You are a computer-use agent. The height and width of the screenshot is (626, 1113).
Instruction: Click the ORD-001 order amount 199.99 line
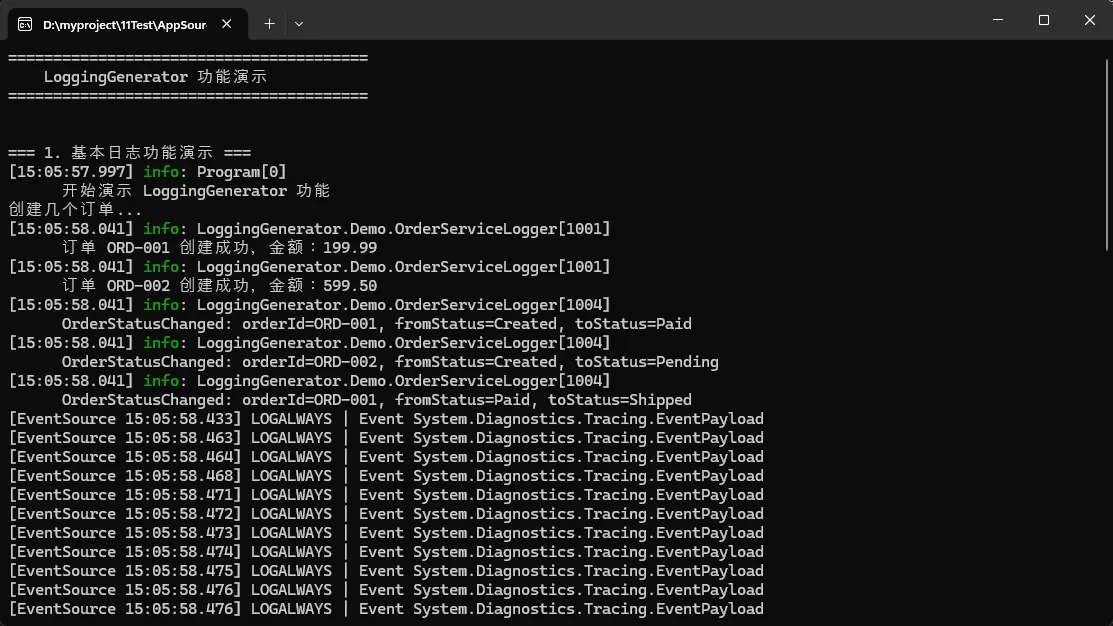pyautogui.click(x=219, y=248)
